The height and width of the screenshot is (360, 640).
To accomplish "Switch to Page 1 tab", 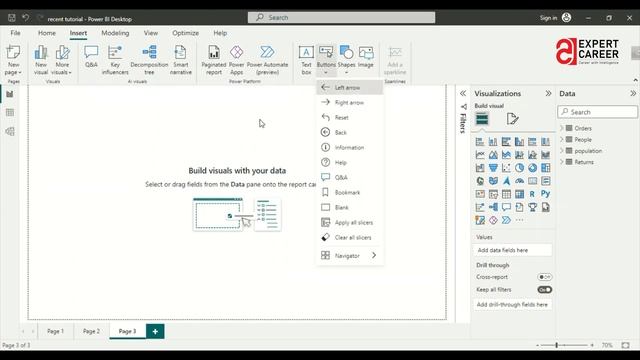I will (x=56, y=331).
